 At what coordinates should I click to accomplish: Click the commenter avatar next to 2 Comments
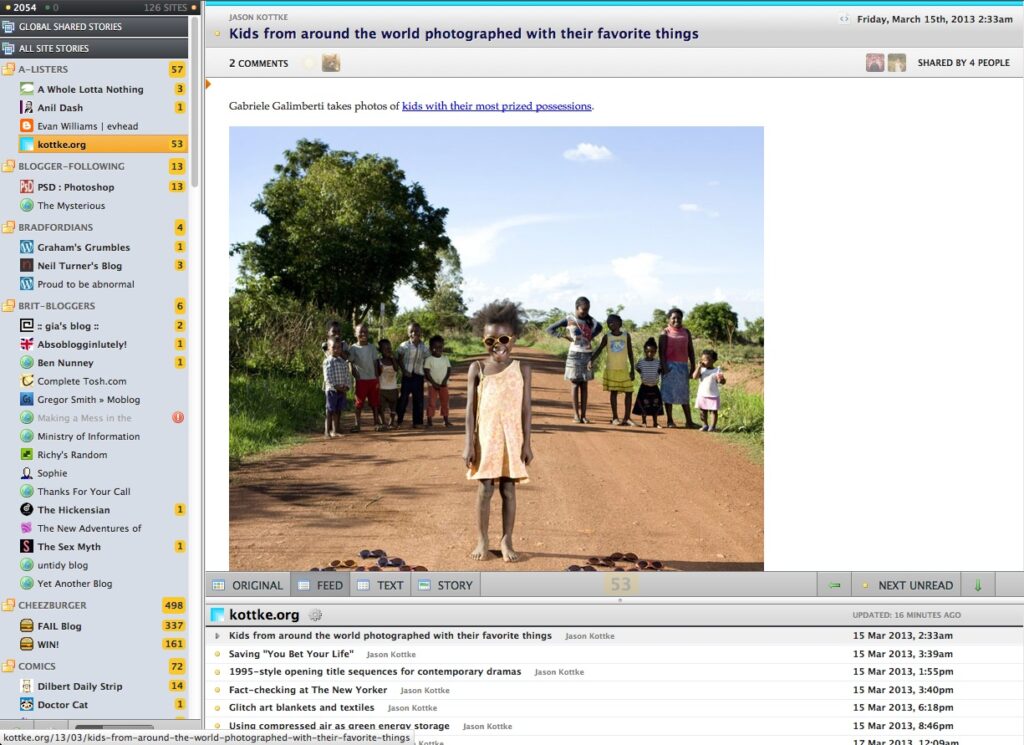pos(330,62)
